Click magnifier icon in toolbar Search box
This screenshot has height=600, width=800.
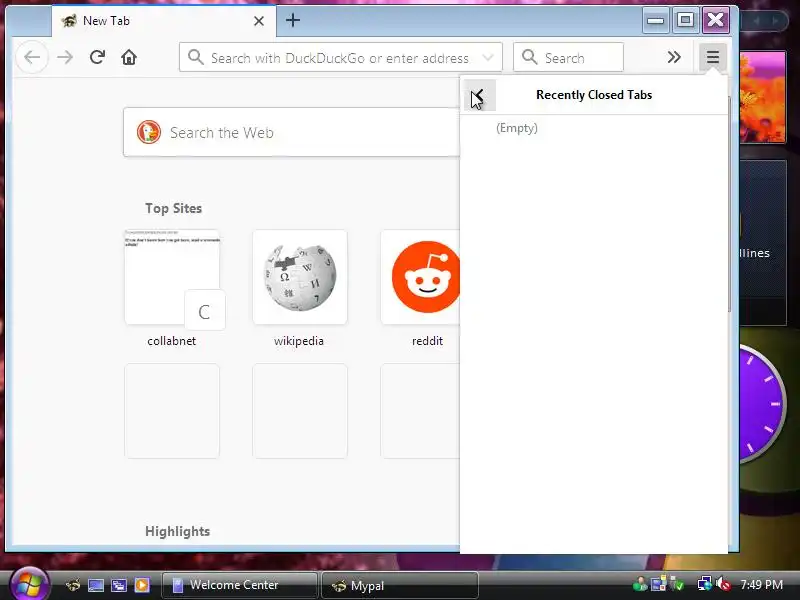[530, 57]
